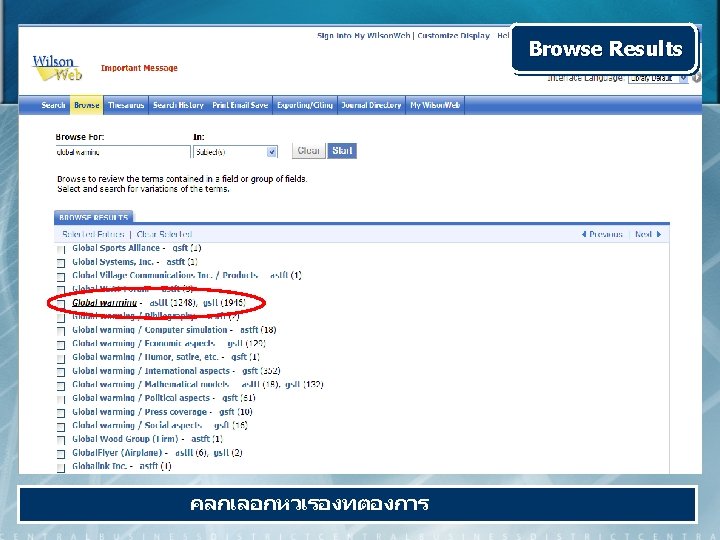Image resolution: width=720 pixels, height=540 pixels.
Task: Click the Previous arrow icon
Action: click(x=584, y=234)
